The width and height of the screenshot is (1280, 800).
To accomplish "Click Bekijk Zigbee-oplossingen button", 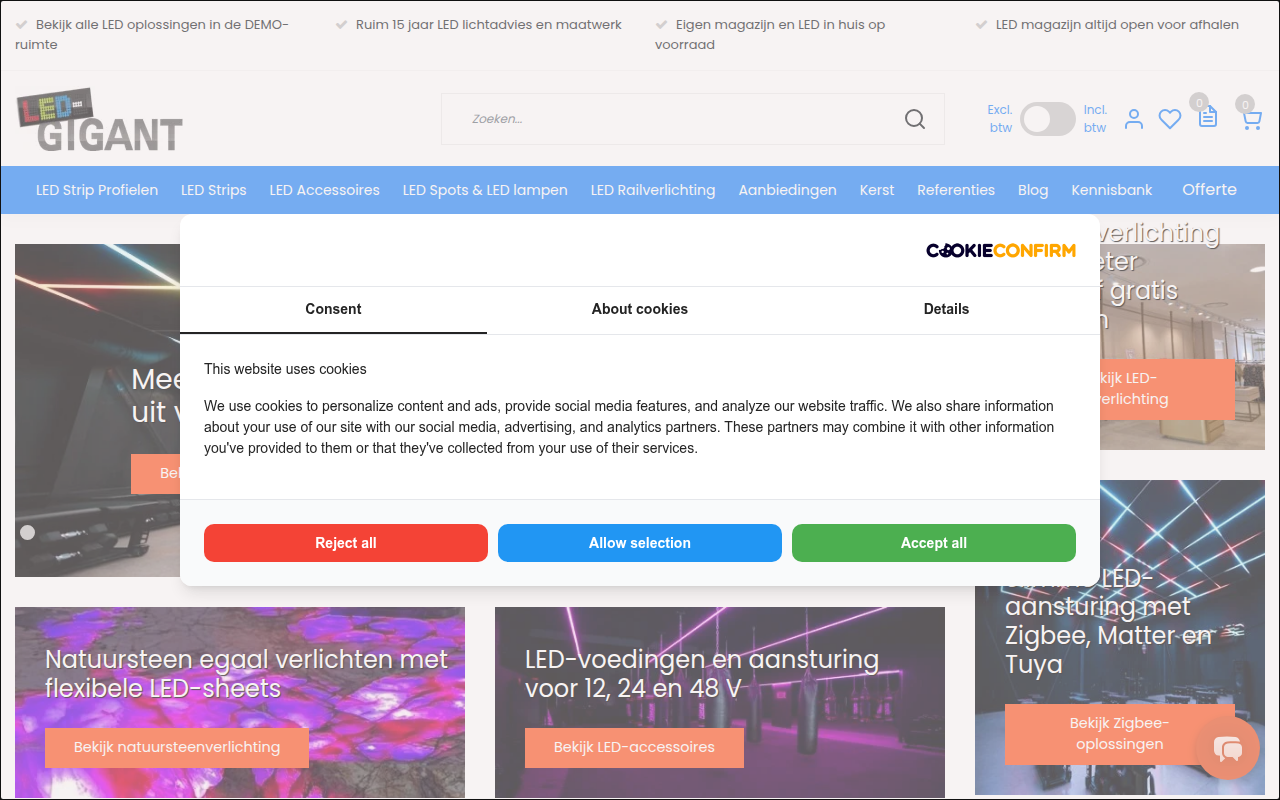I will pos(1119,734).
